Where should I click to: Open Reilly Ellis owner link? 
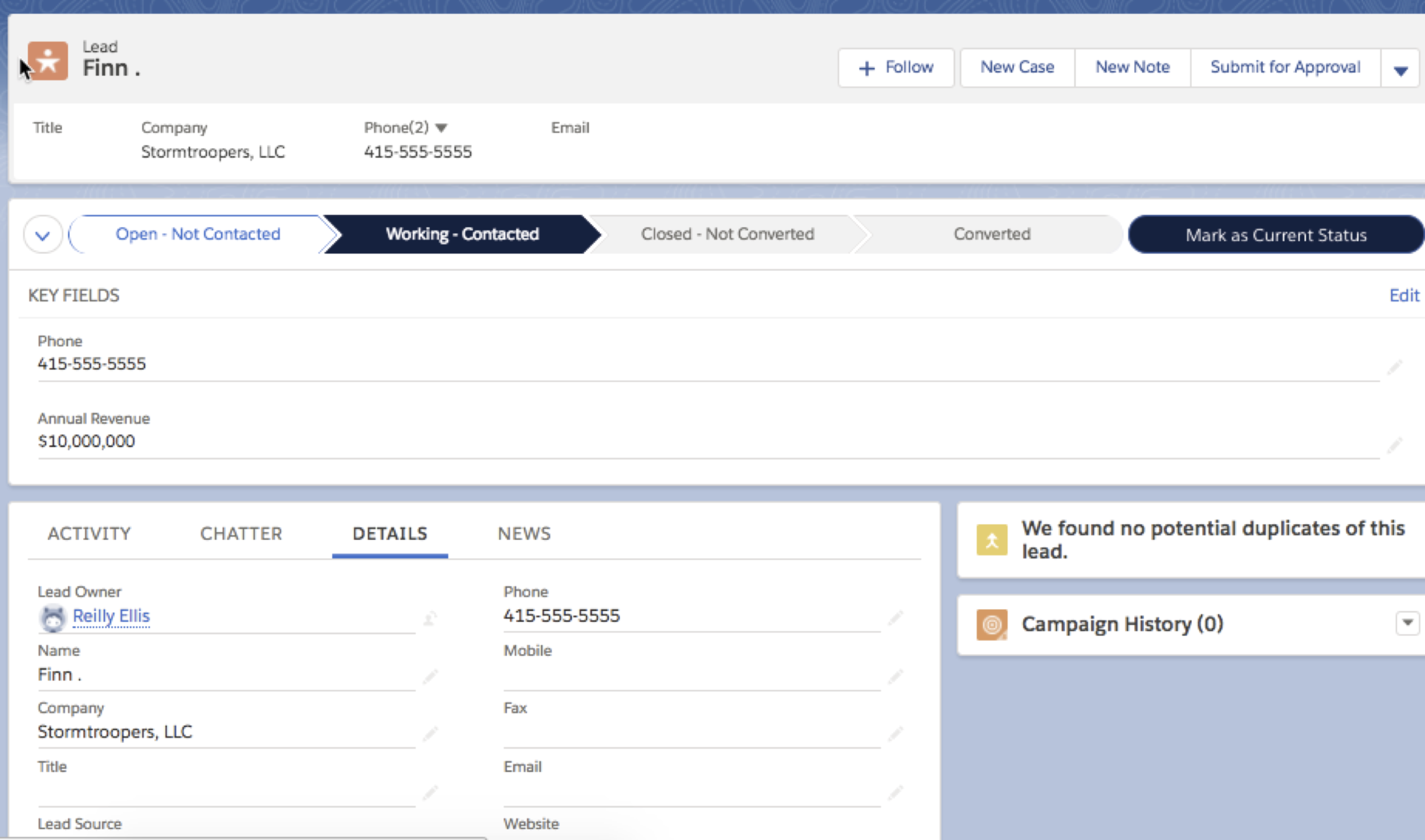click(112, 616)
